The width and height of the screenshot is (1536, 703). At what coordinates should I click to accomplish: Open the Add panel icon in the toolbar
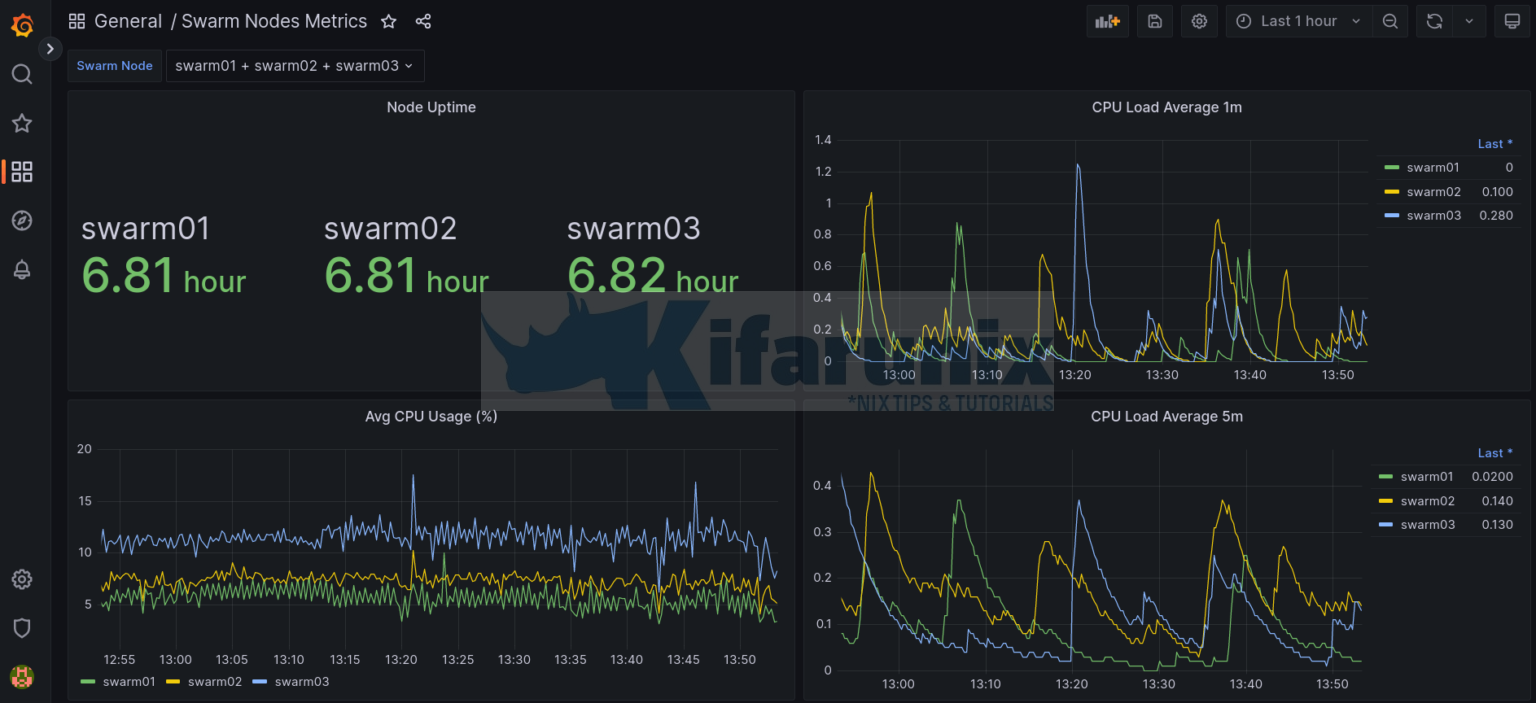pyautogui.click(x=1107, y=20)
